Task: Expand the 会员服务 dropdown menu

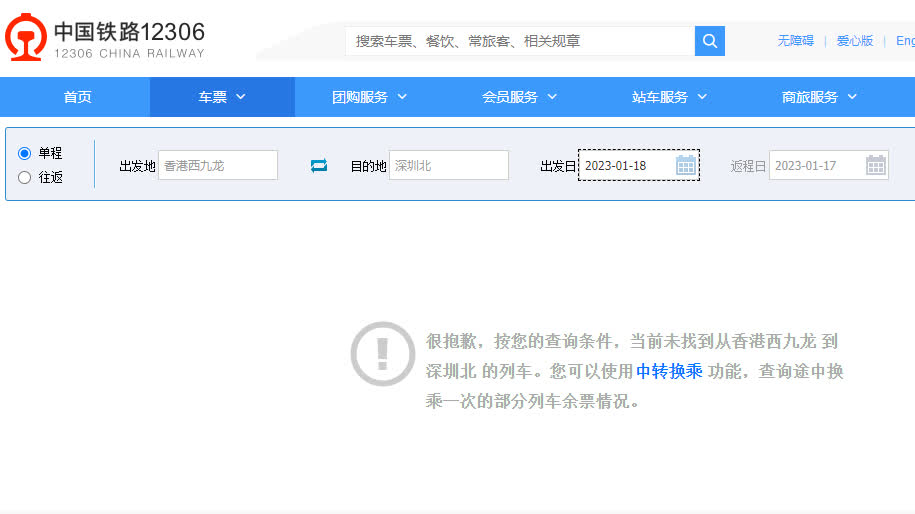Action: pos(520,97)
